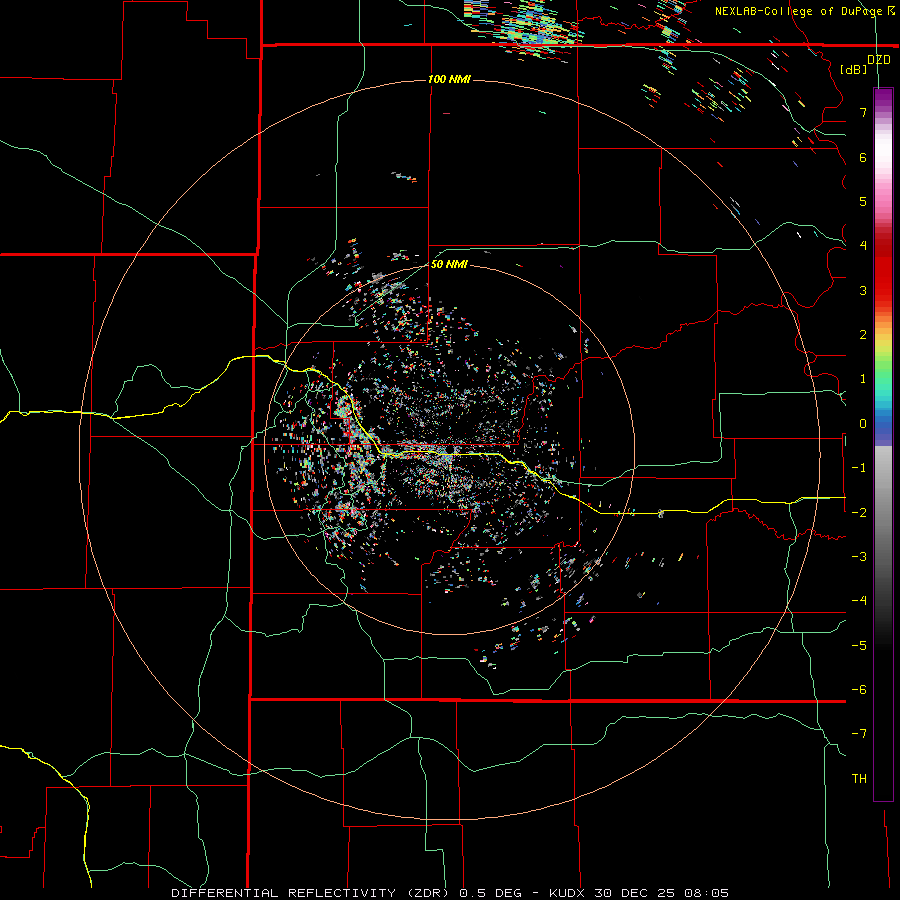This screenshot has width=900, height=900.
Task: Click the 6 value on color scale
Action: tap(863, 157)
